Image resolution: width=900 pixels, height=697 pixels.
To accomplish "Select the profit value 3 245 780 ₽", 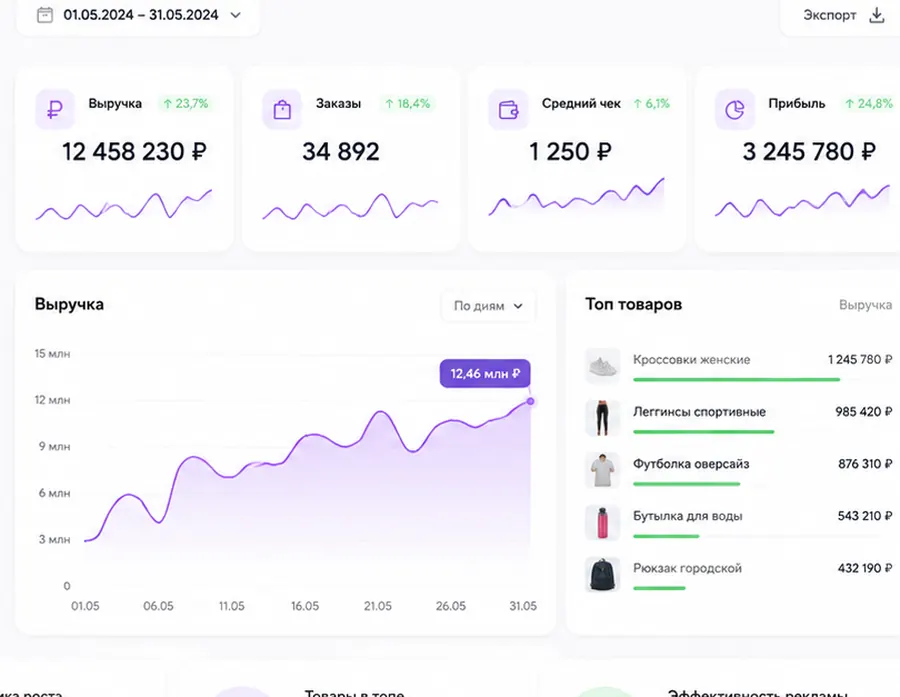I will 809,152.
